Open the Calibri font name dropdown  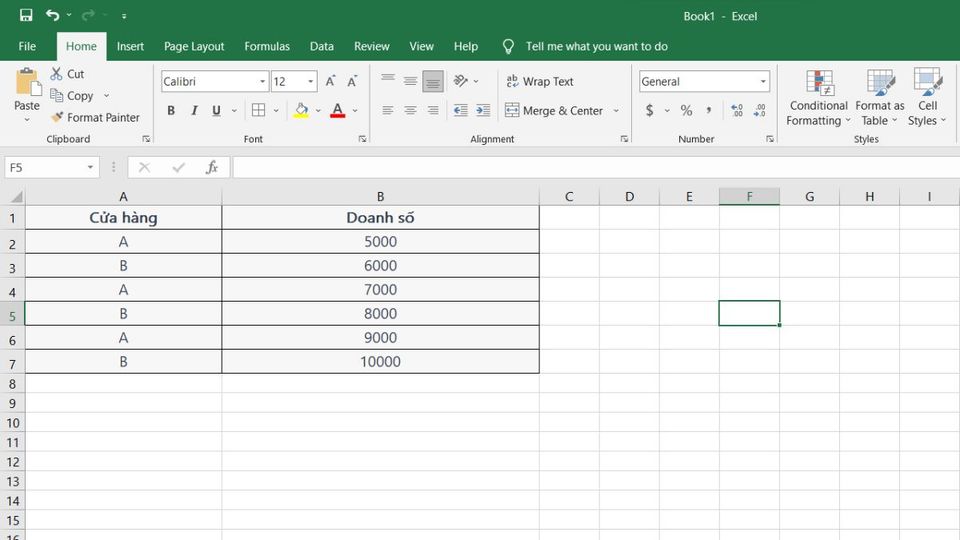coord(262,81)
